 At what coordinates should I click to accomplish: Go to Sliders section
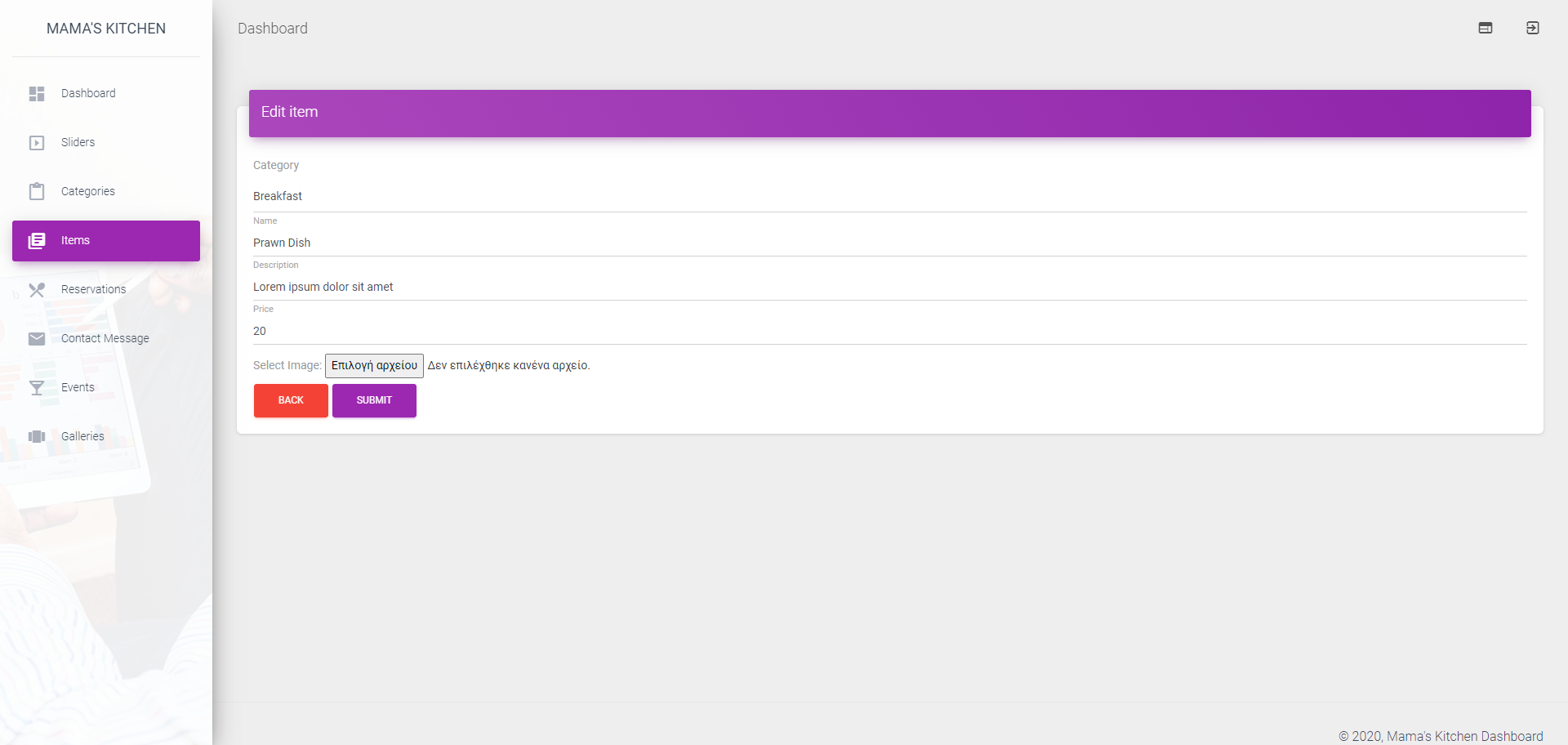click(106, 143)
